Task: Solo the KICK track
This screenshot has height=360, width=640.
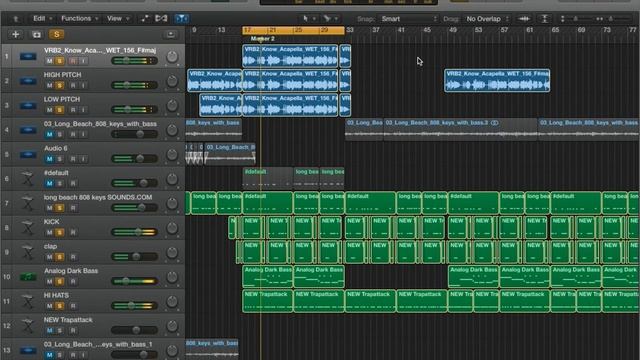Action: [60, 233]
